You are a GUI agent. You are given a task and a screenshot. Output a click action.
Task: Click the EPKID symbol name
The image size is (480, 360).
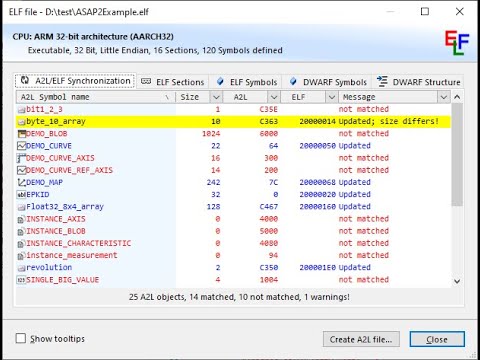pyautogui.click(x=38, y=194)
